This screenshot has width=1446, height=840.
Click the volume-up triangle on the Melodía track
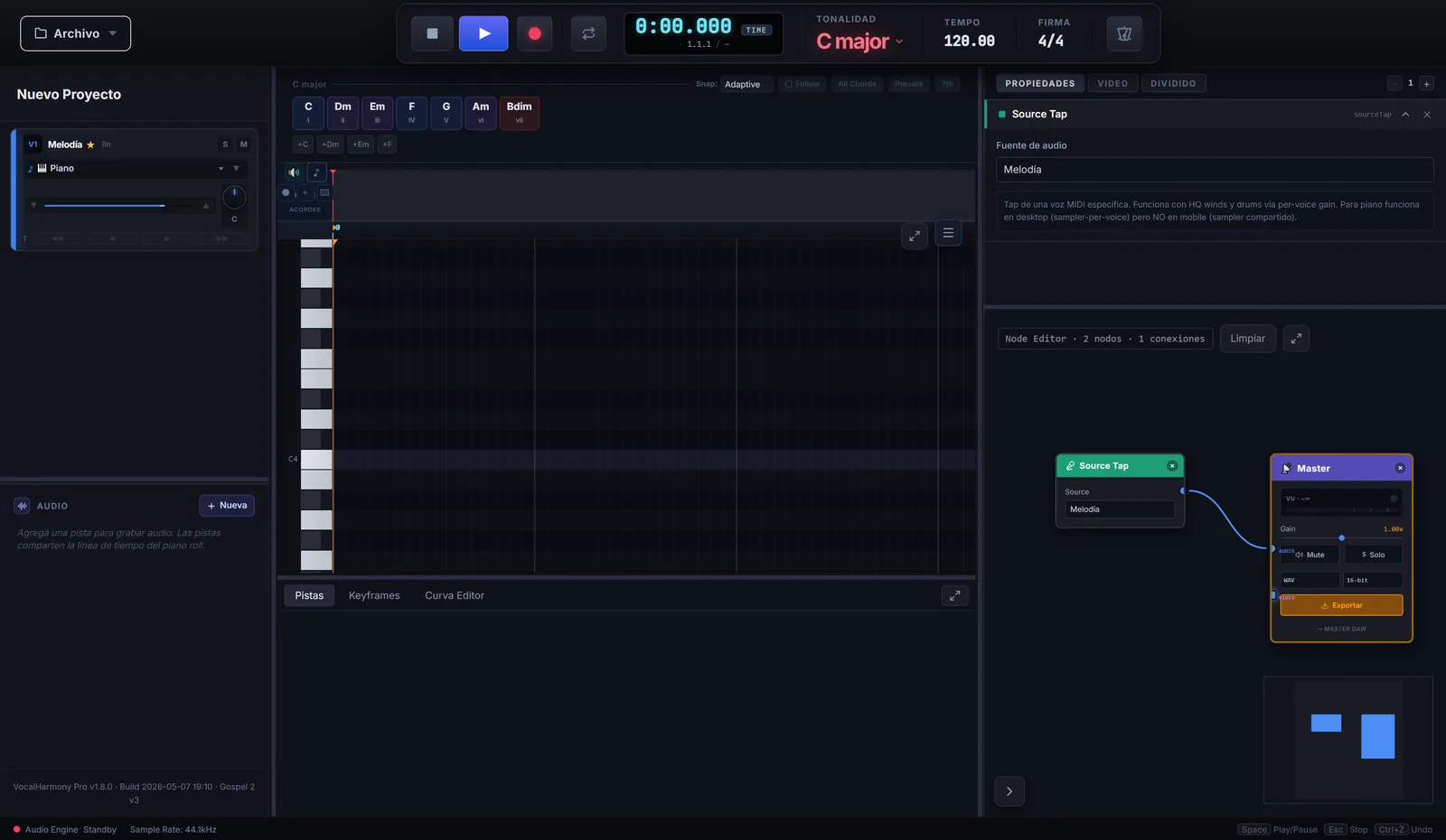[206, 206]
